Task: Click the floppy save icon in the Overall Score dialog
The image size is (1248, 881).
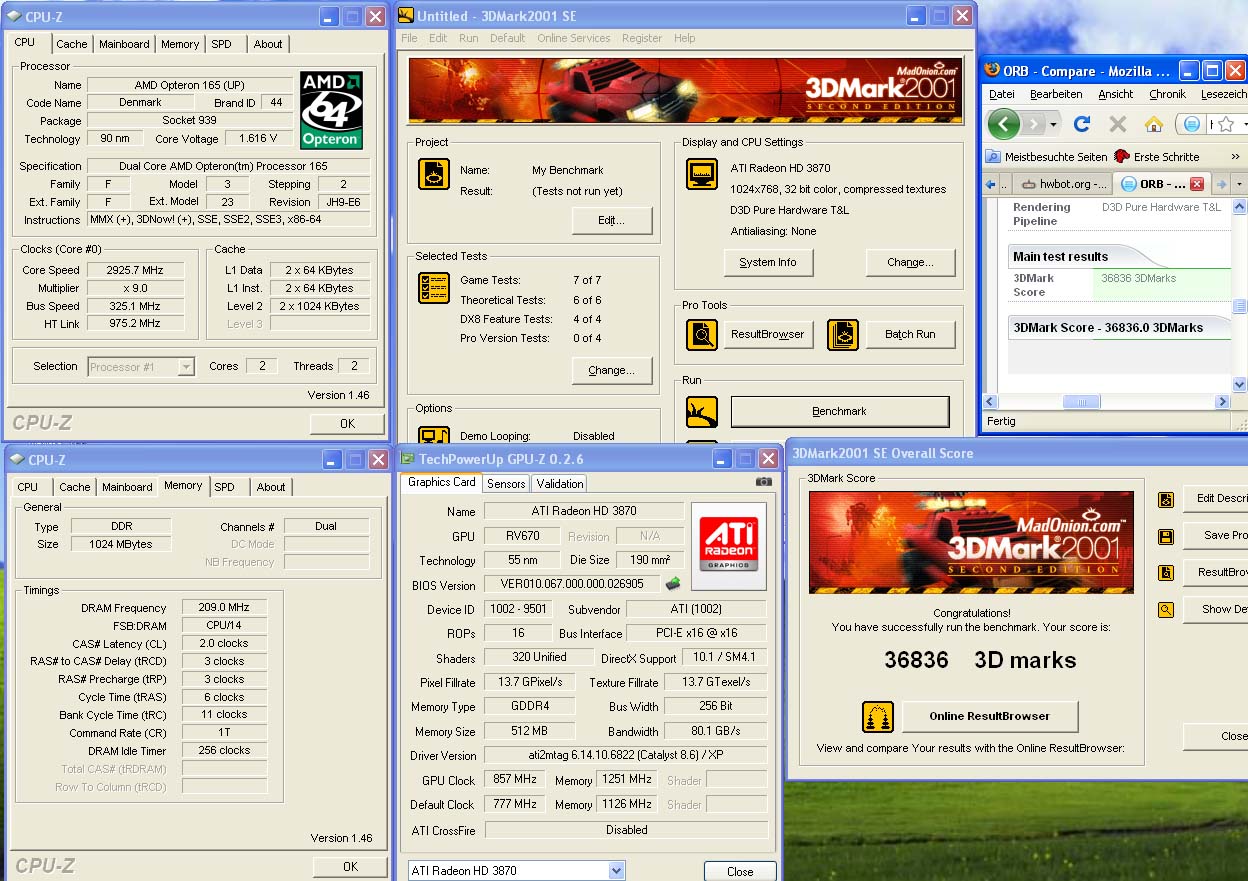Action: tap(1166, 536)
